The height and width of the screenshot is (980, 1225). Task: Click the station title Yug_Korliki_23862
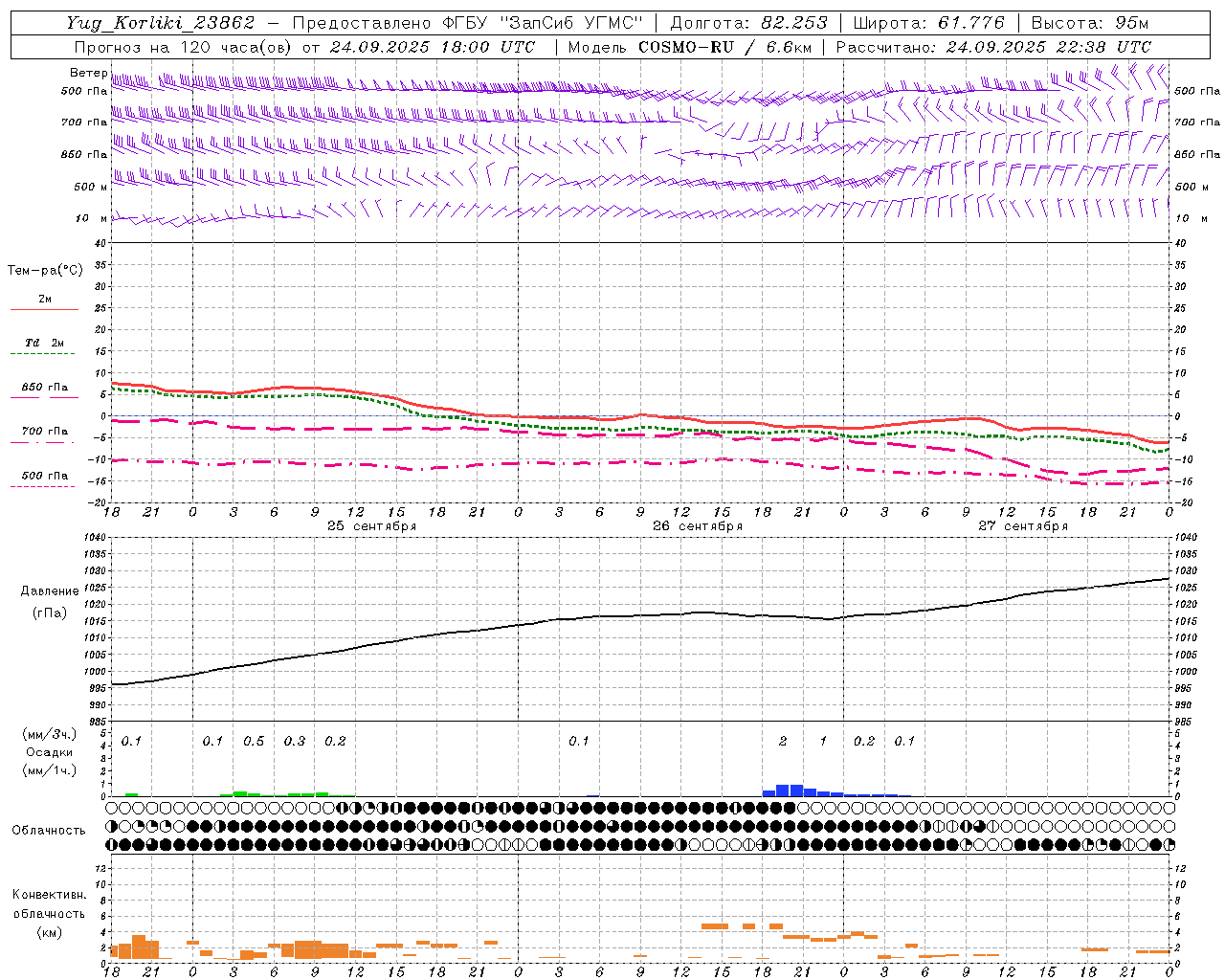coord(161,23)
